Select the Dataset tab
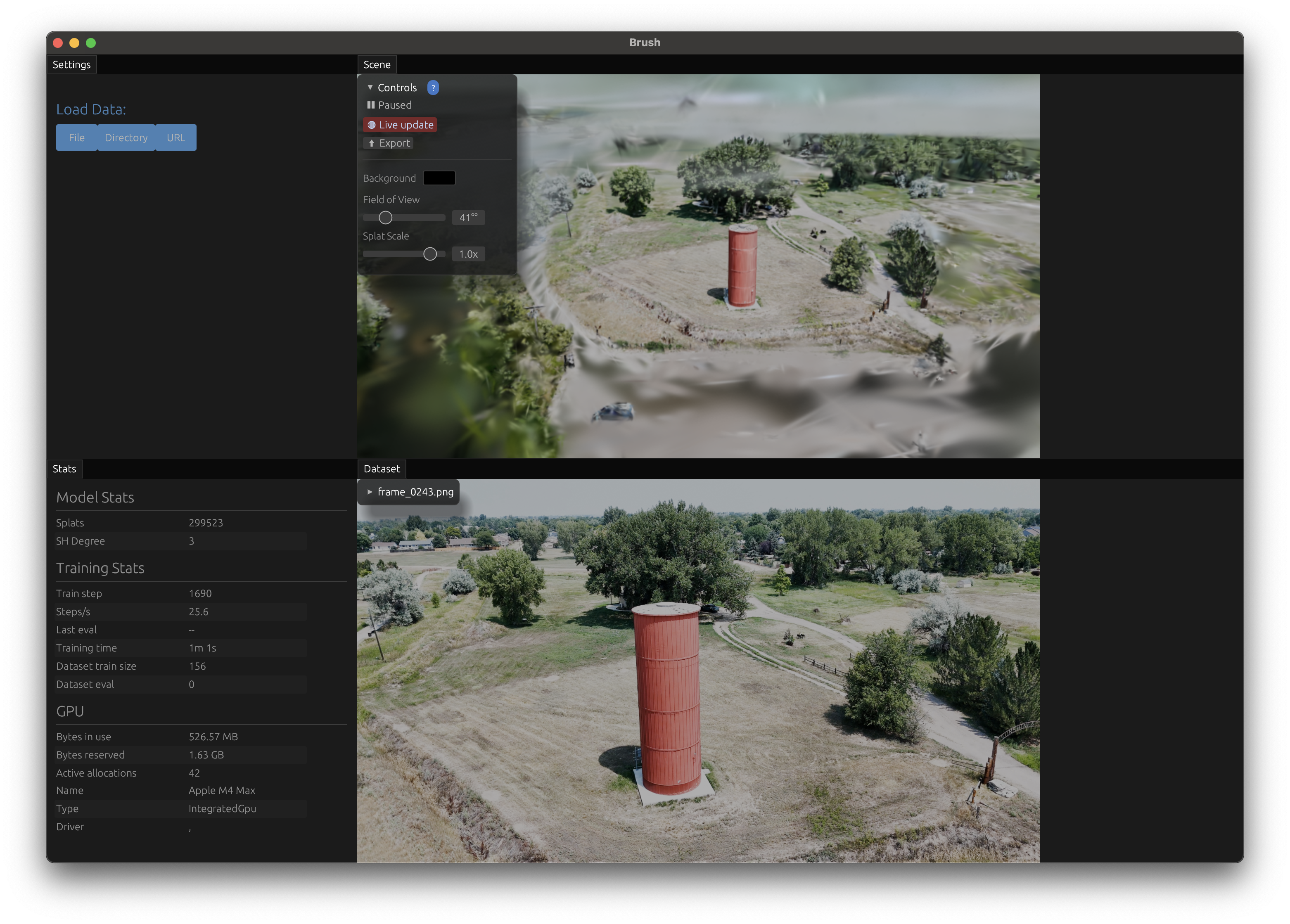 382,469
